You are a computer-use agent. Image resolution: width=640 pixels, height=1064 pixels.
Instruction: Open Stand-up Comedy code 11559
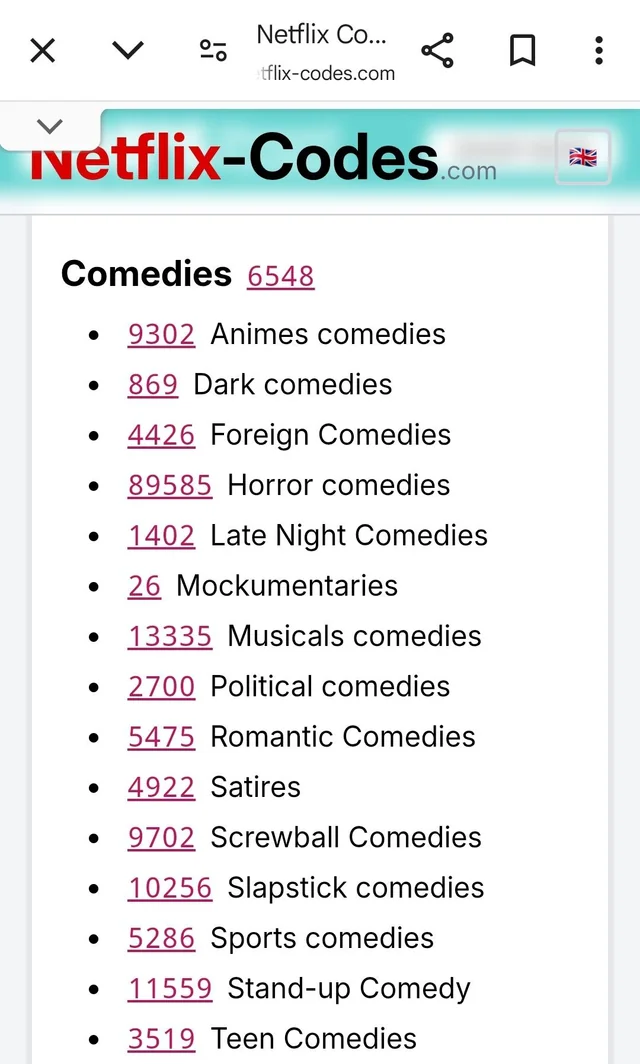coord(170,989)
